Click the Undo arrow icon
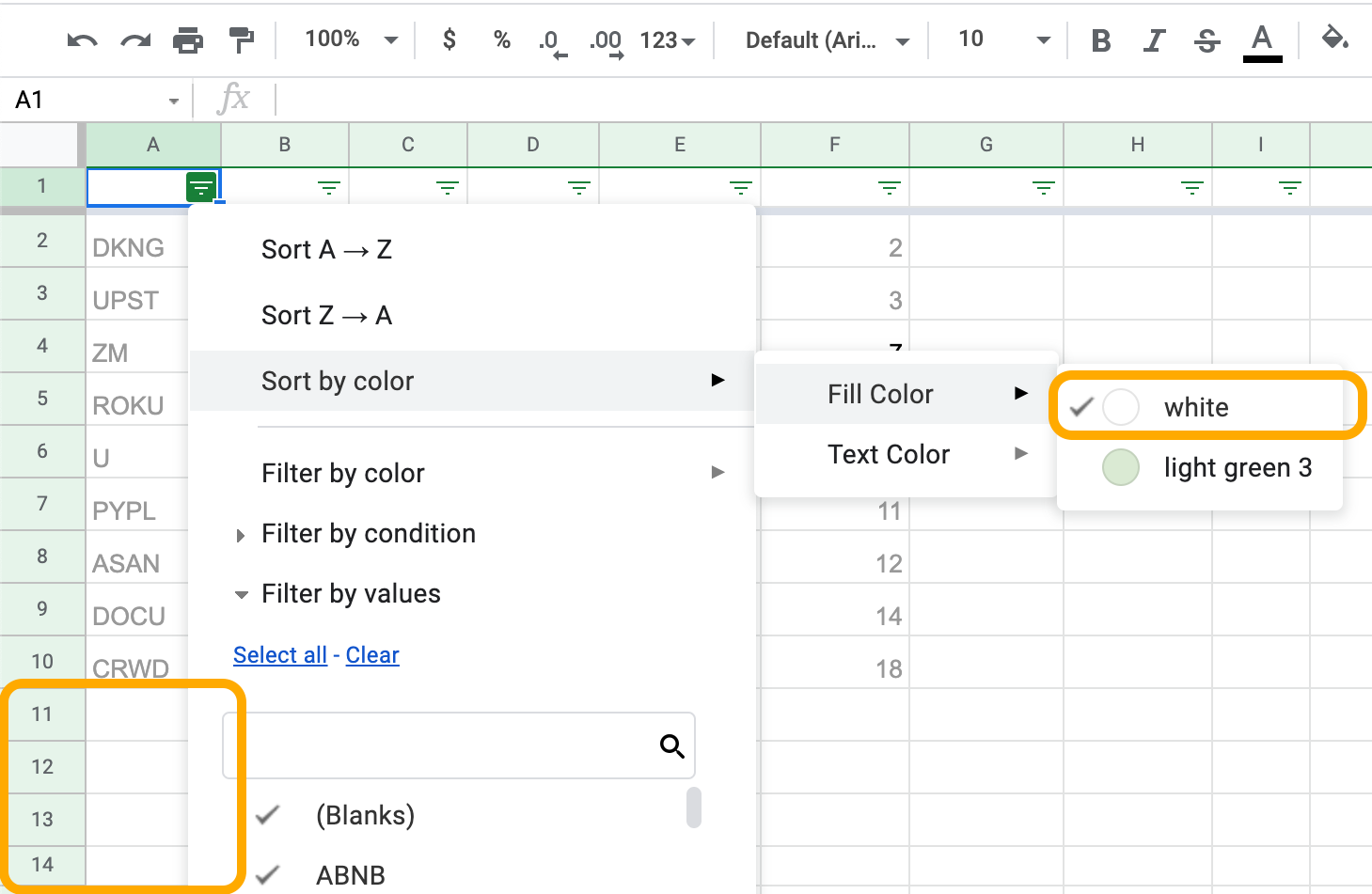The width and height of the screenshot is (1372, 894). point(82,40)
